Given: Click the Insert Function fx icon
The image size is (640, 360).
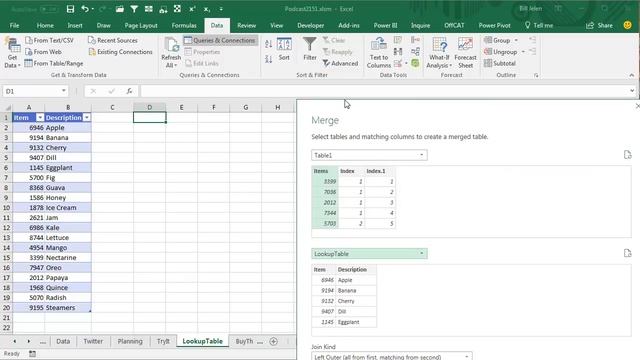Looking at the screenshot, I should pyautogui.click(x=129, y=91).
